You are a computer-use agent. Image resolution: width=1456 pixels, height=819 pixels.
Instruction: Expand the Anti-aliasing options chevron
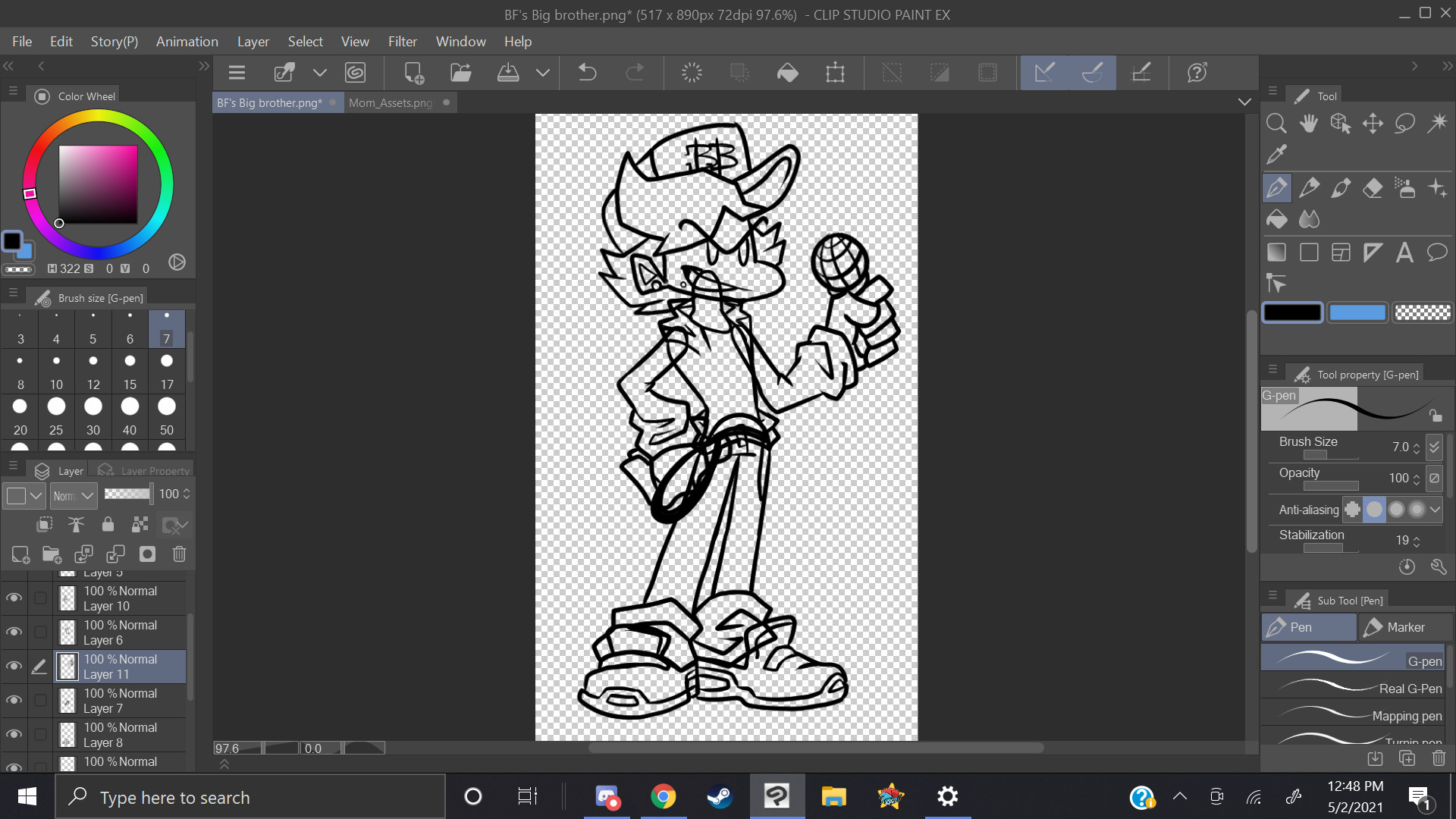pos(1435,510)
